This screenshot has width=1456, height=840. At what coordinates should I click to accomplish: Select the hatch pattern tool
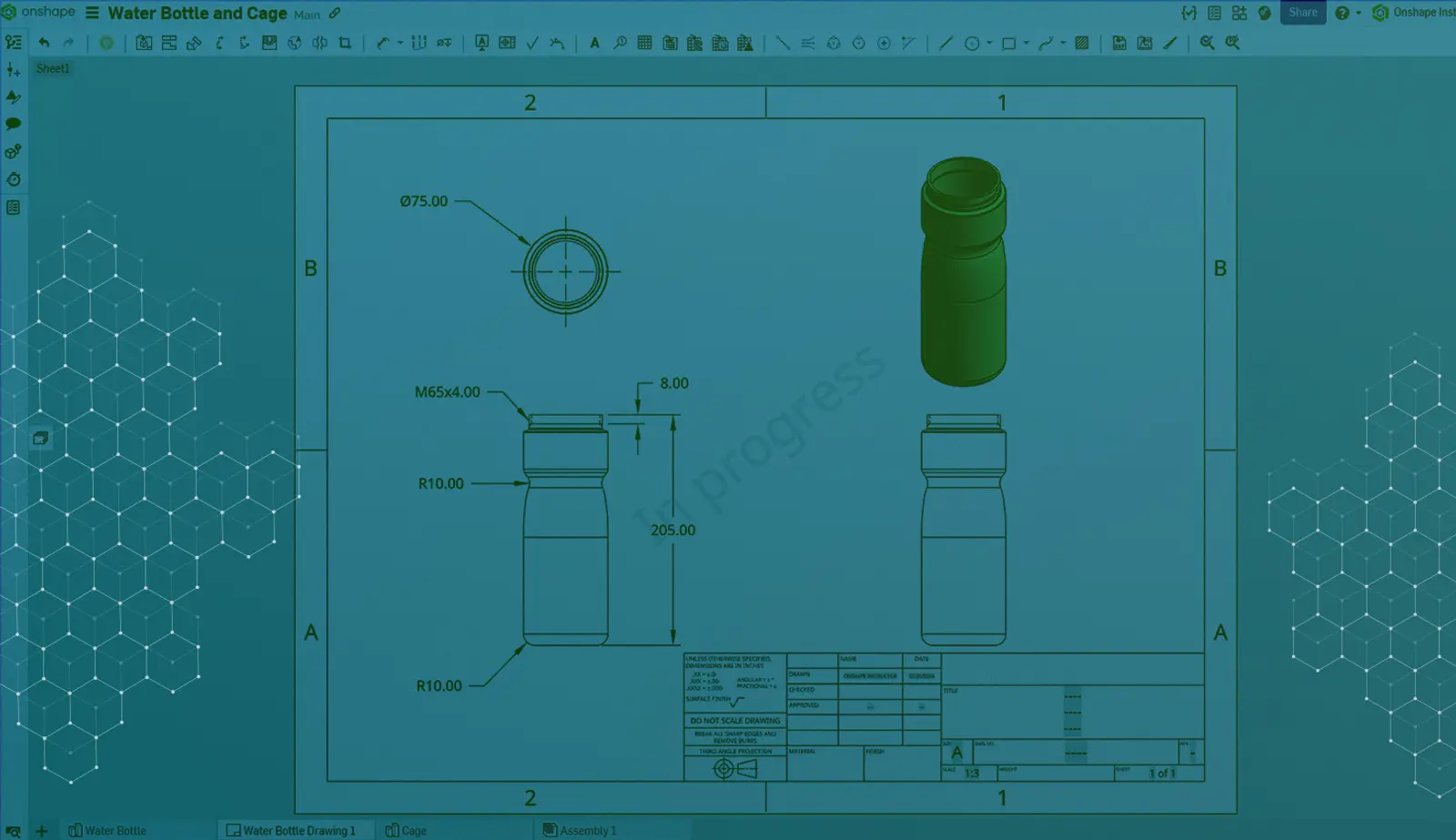(x=1082, y=43)
